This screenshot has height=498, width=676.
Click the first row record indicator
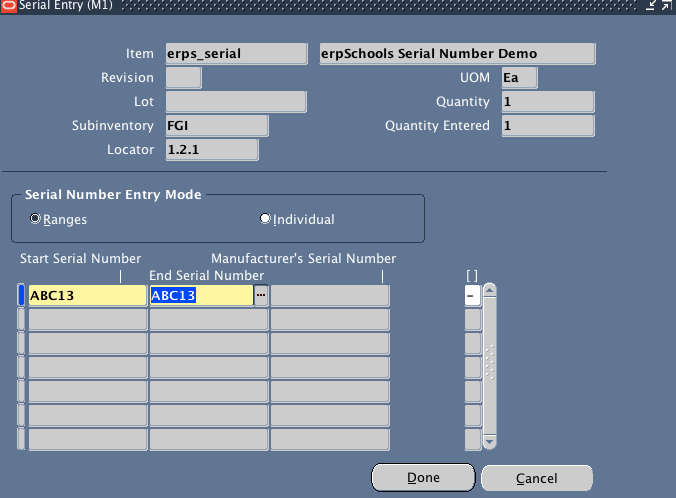(21, 295)
